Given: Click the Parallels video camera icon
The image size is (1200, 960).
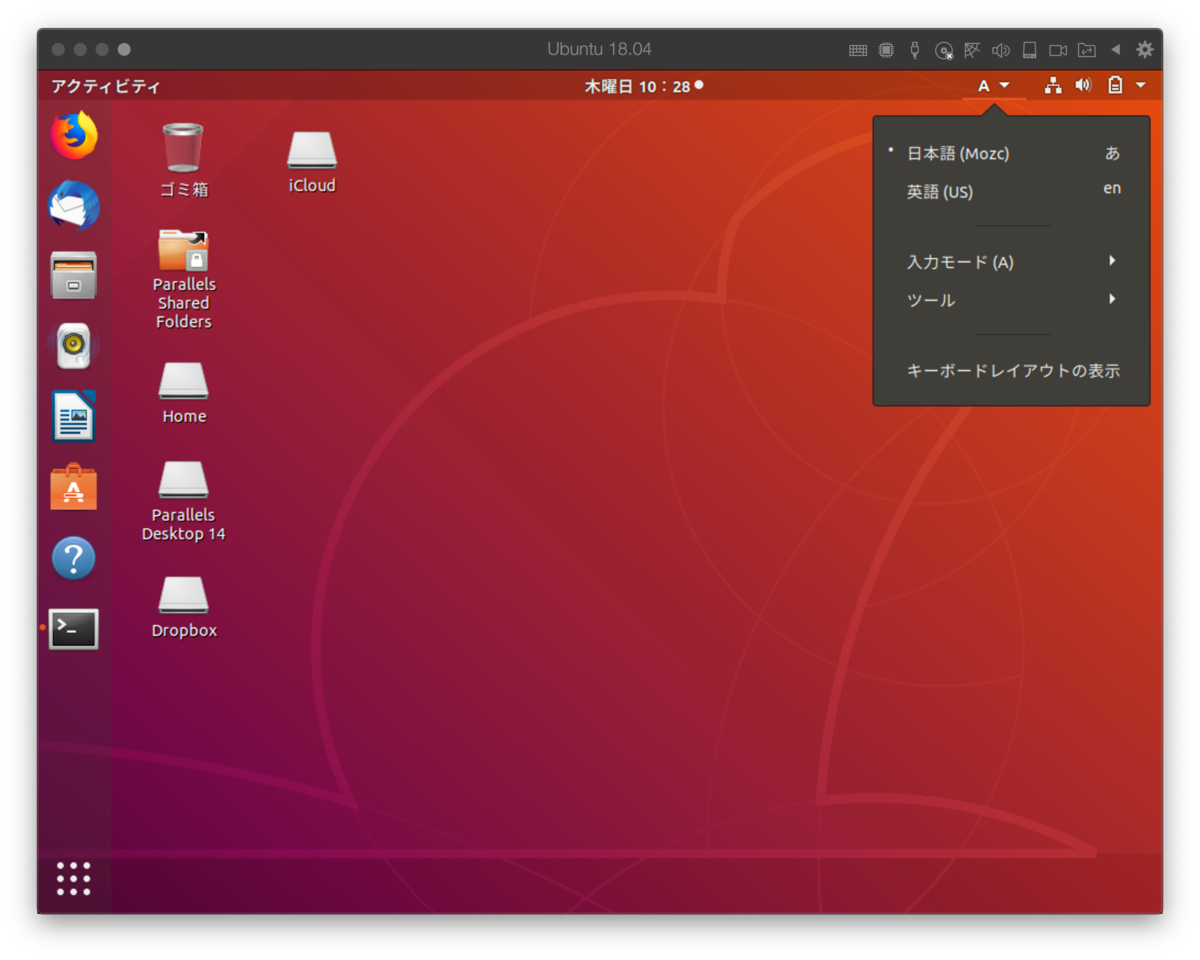Looking at the screenshot, I should click(x=1058, y=50).
